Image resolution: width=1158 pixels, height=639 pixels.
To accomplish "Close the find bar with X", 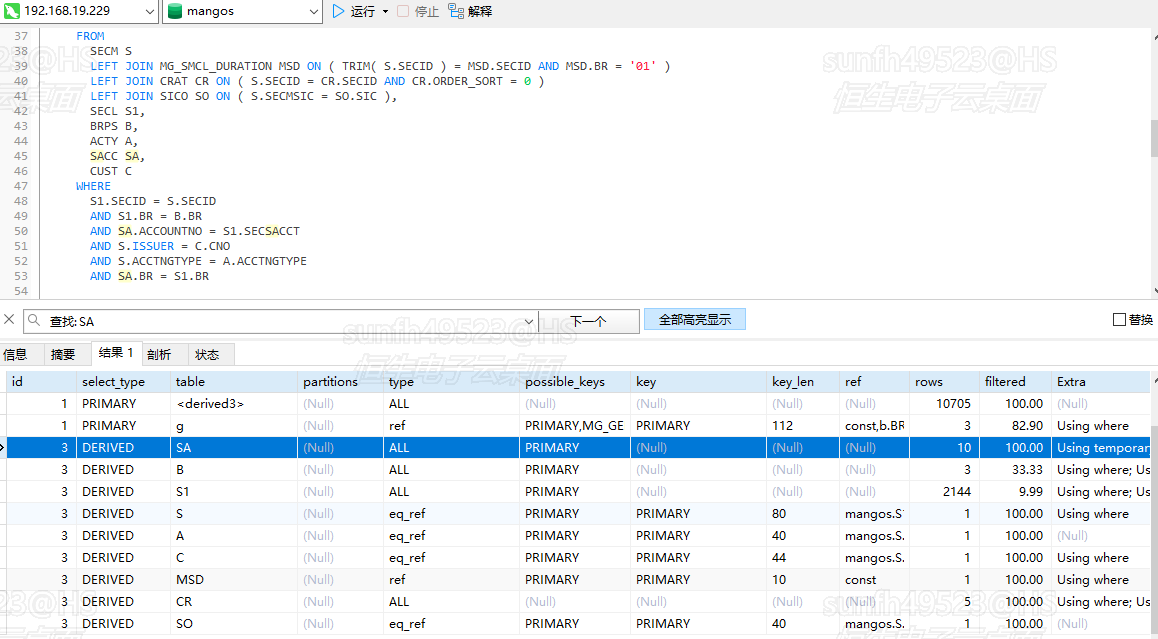I will (x=9, y=320).
